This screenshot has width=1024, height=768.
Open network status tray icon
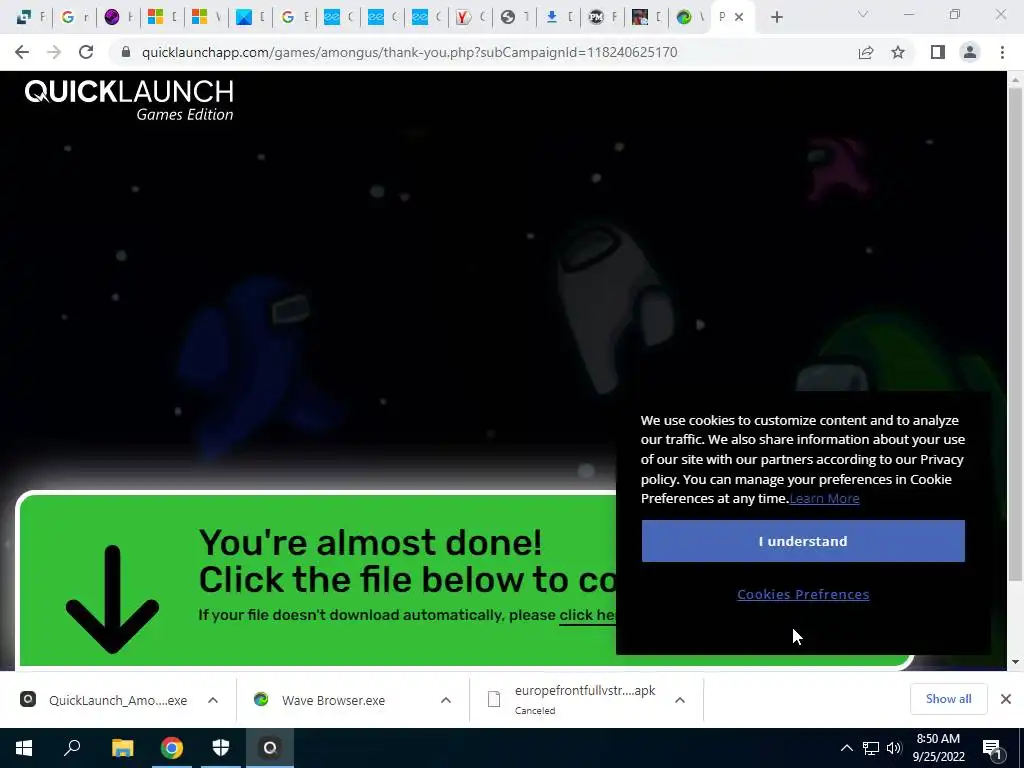coord(871,748)
